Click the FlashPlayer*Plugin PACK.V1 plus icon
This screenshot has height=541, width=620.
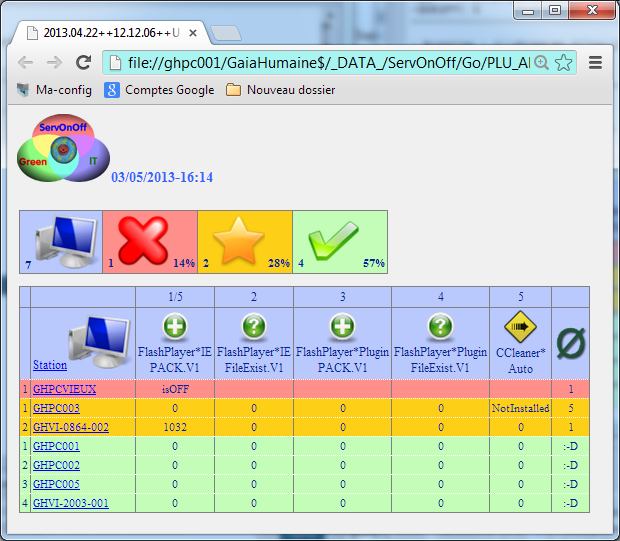coord(342,327)
